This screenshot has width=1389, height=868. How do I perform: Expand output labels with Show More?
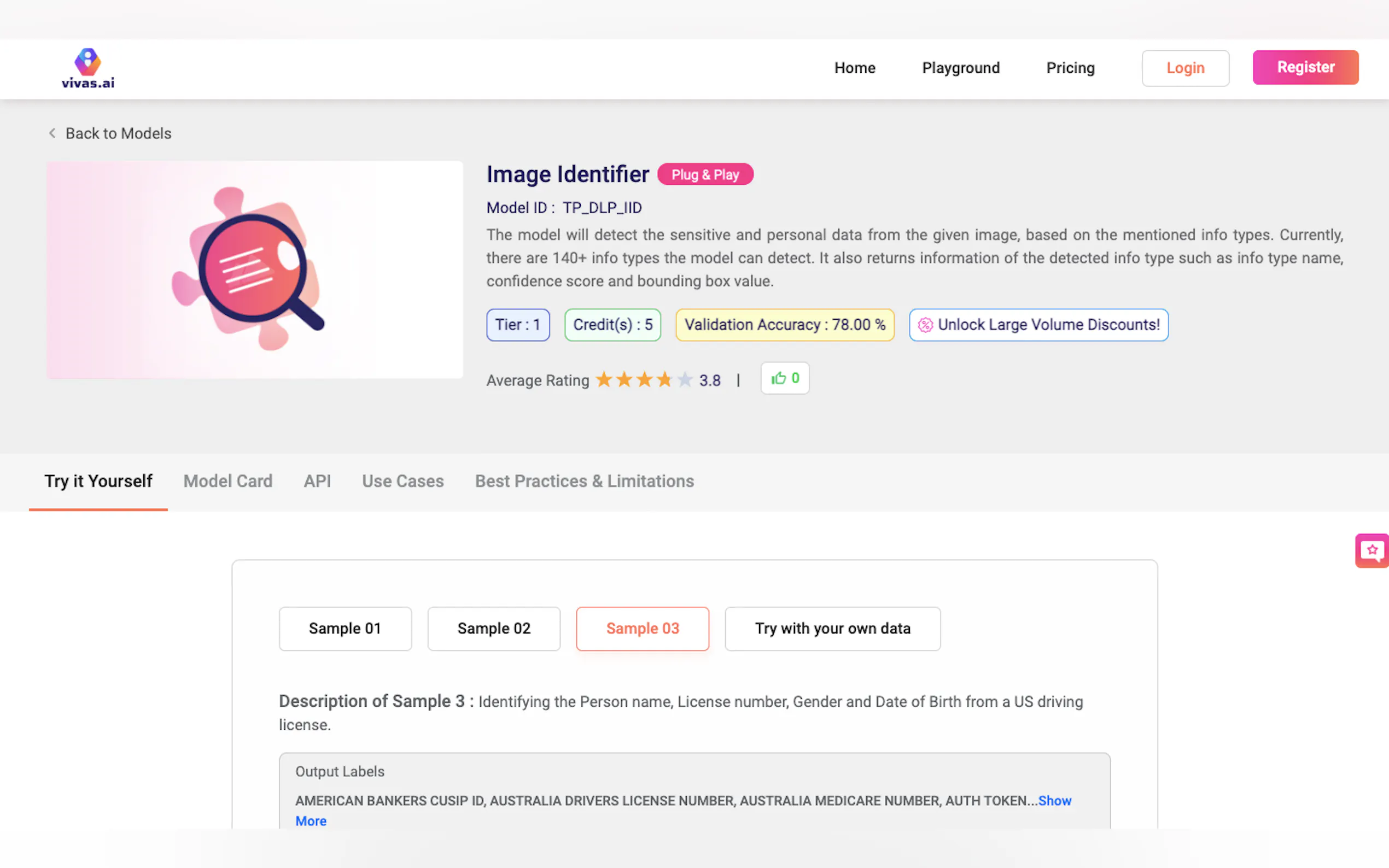point(1054,801)
